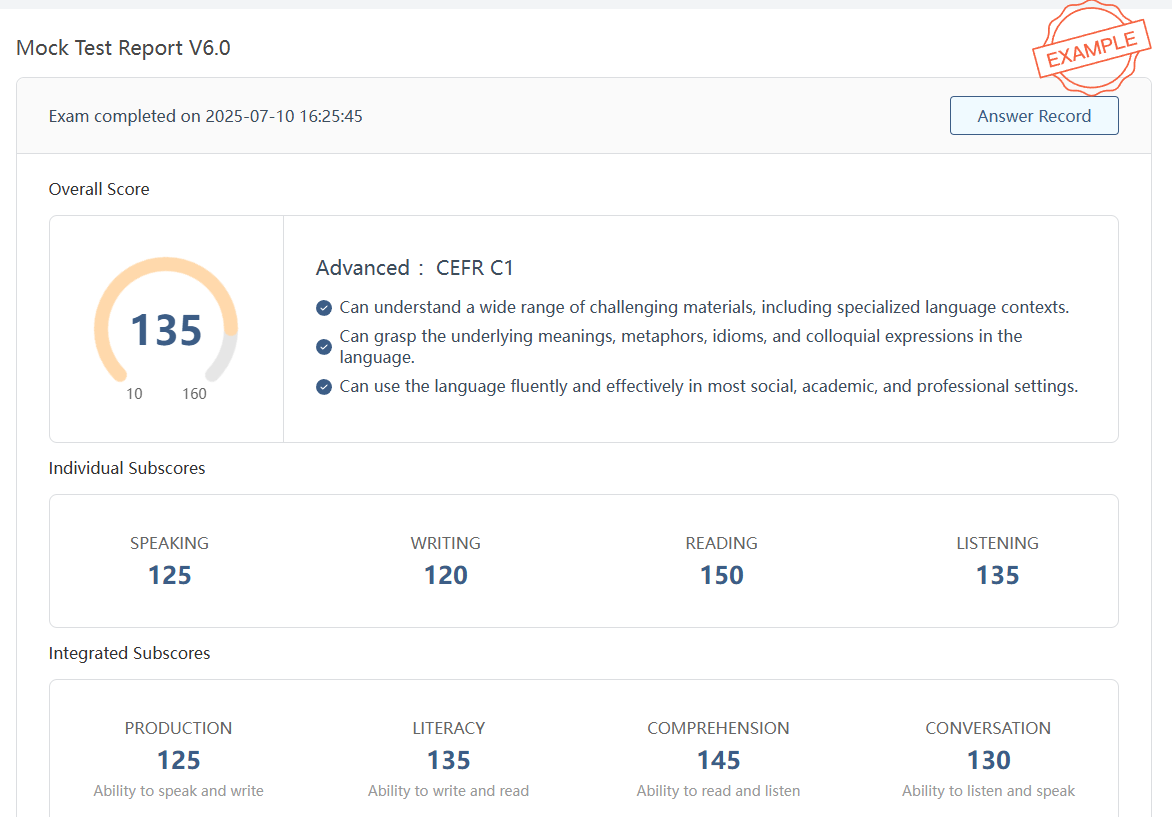Click the LITERACY score of 135

coord(448,760)
